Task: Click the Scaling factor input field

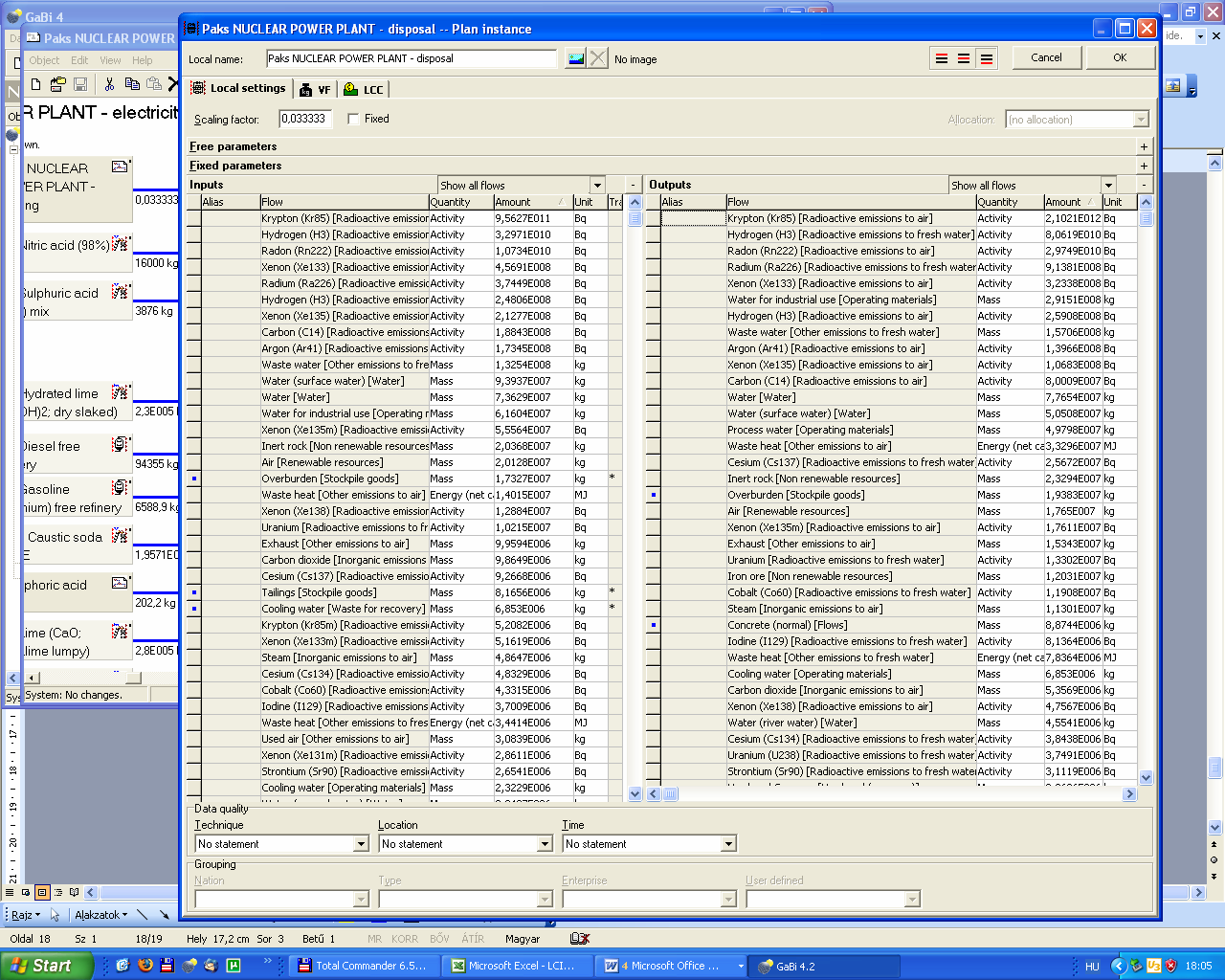Action: (305, 119)
